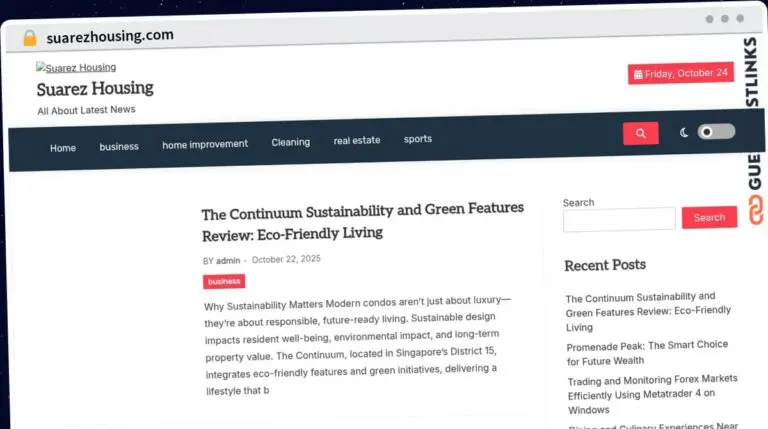This screenshot has height=429, width=768.
Task: Open the Home menu item
Action: pos(63,147)
